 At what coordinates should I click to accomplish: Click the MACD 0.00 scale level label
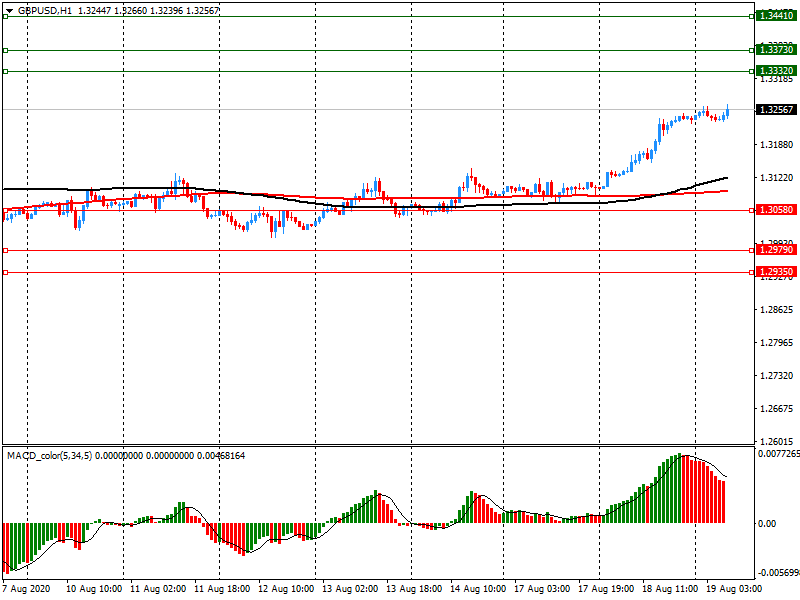pos(766,523)
